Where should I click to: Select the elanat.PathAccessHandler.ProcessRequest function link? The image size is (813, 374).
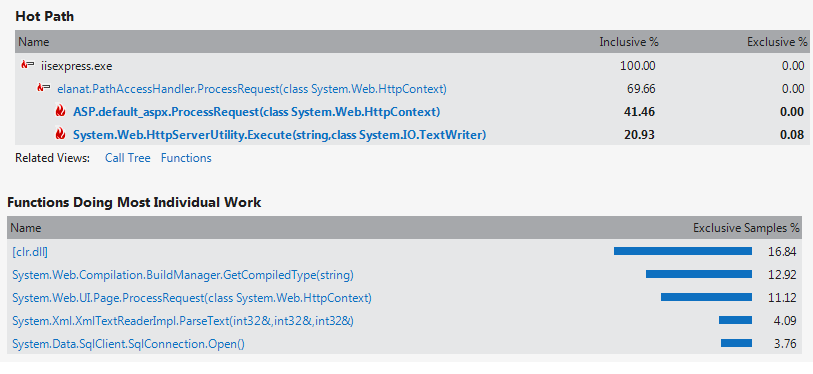(x=252, y=89)
